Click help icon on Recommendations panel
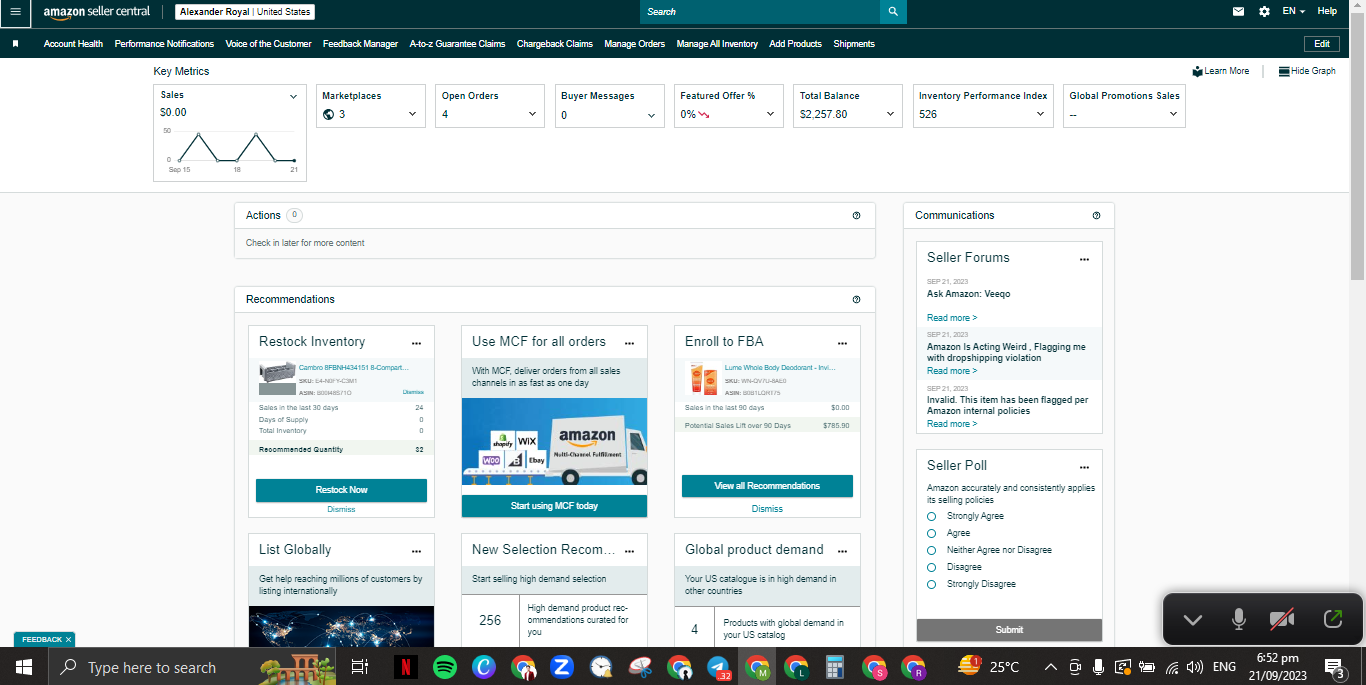Image resolution: width=1366 pixels, height=685 pixels. (856, 299)
